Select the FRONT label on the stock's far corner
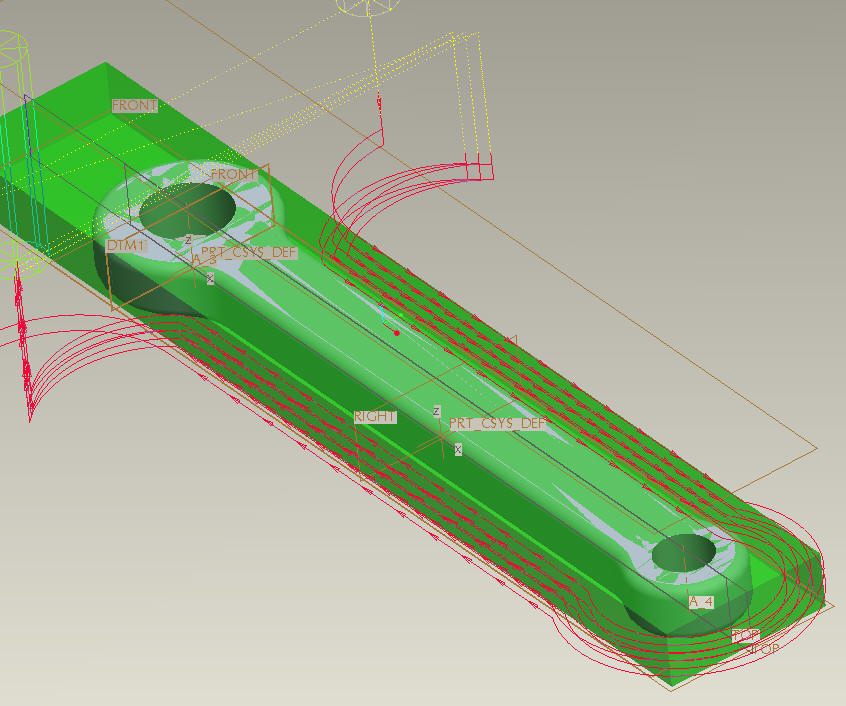Screen dimensions: 846x706 coord(134,105)
